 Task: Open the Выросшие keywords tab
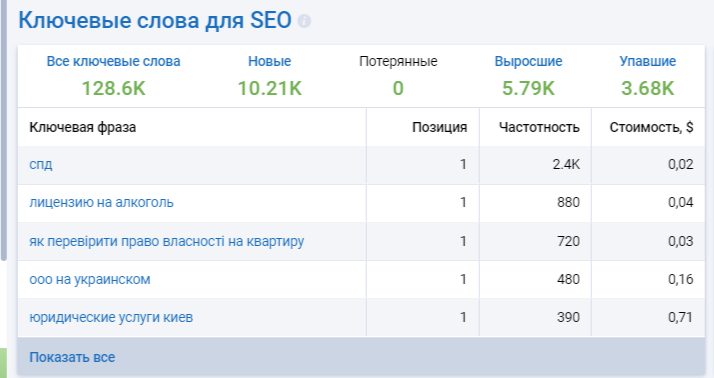(528, 61)
